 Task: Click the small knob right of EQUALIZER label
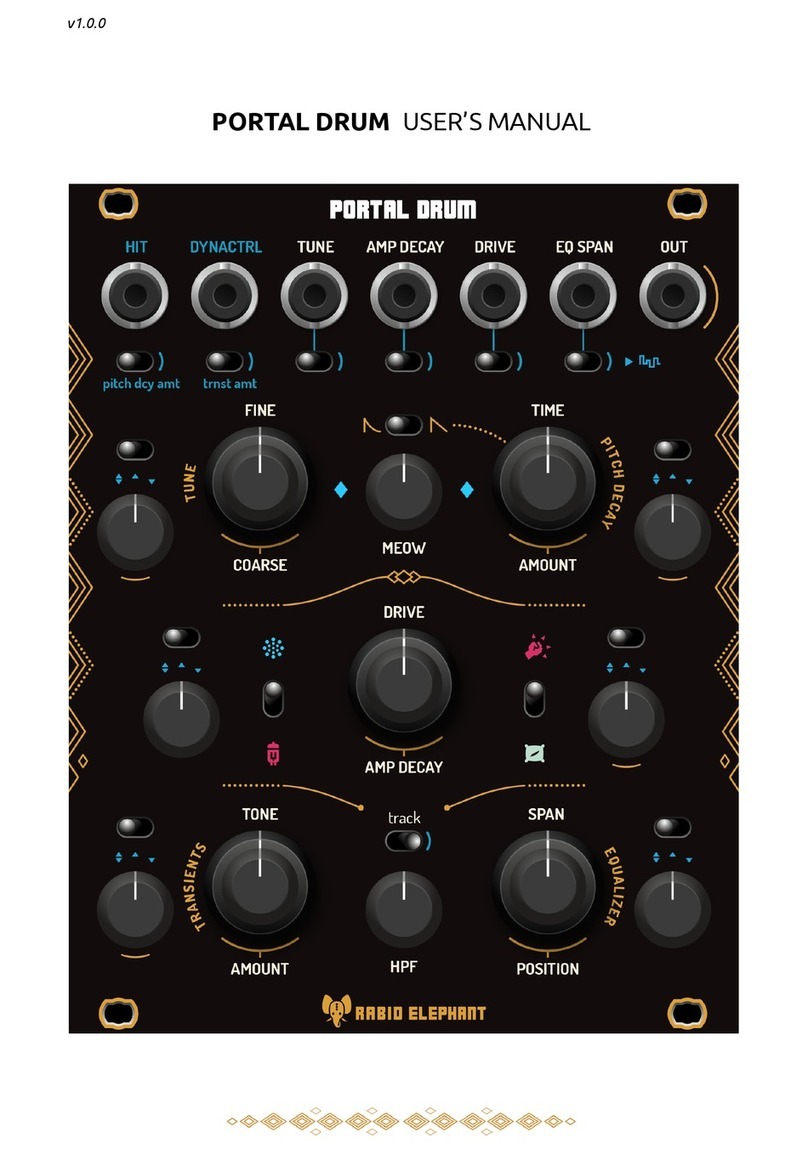(x=673, y=909)
